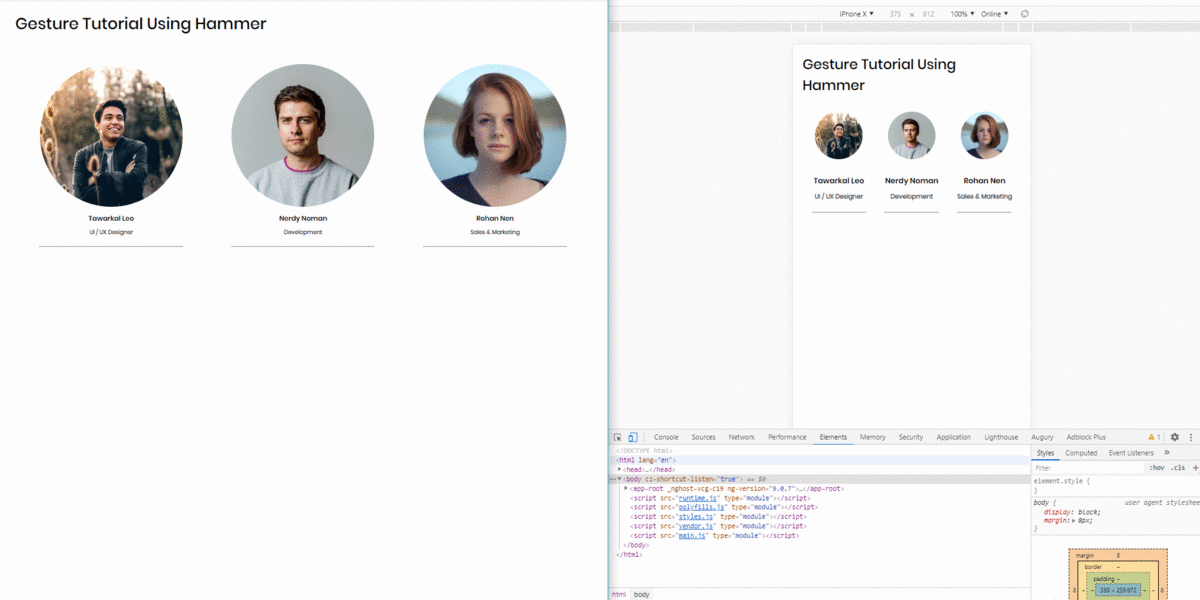This screenshot has height=600, width=1200.
Task: Click the DevTools settings gear icon
Action: (1174, 437)
